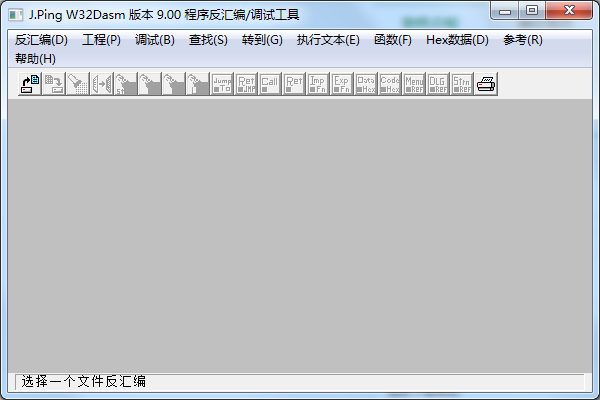Viewport: 600px width, 400px height.
Task: Click the save disassembly text icon
Action: point(54,83)
